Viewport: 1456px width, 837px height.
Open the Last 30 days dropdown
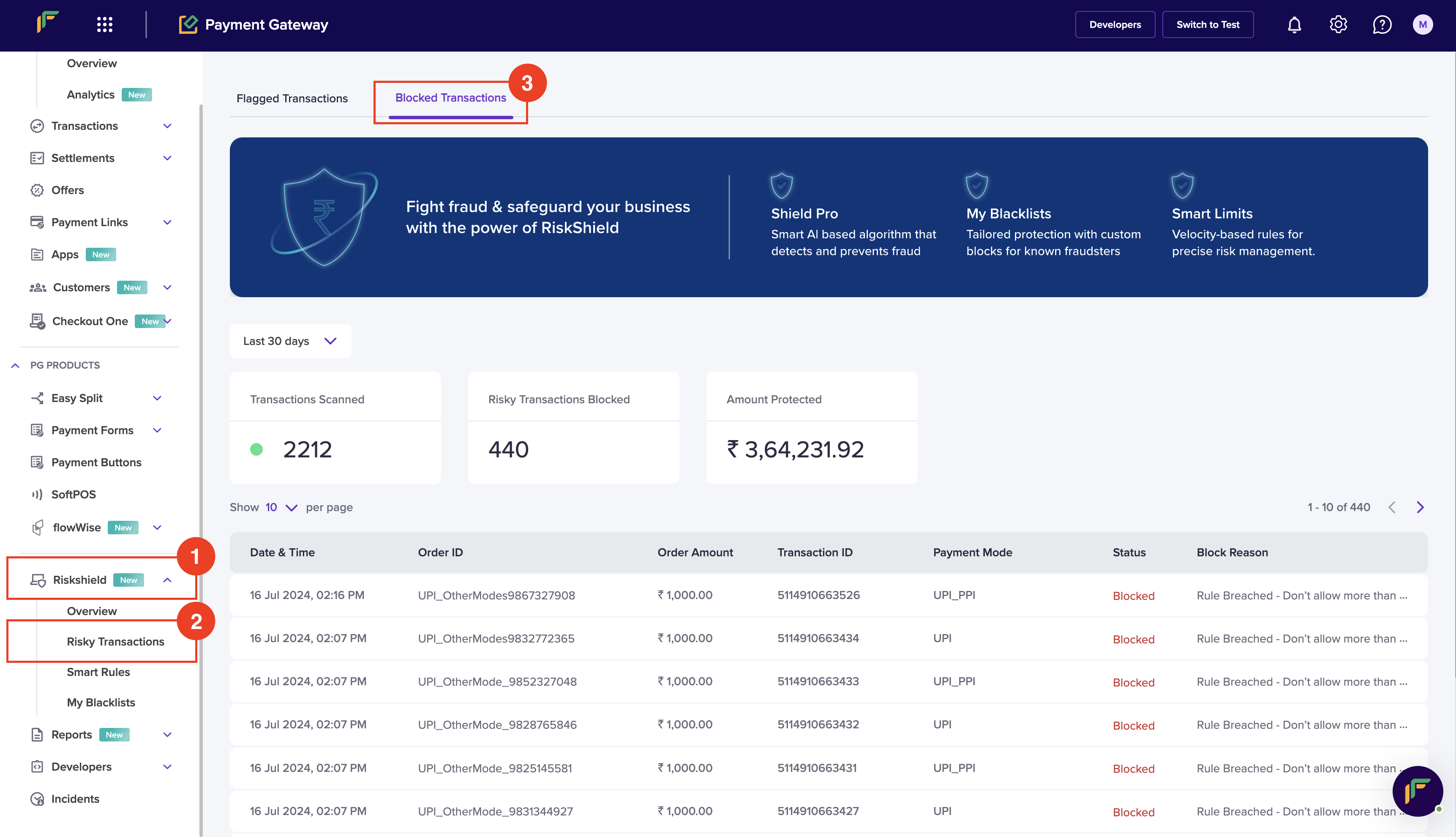[x=289, y=341]
